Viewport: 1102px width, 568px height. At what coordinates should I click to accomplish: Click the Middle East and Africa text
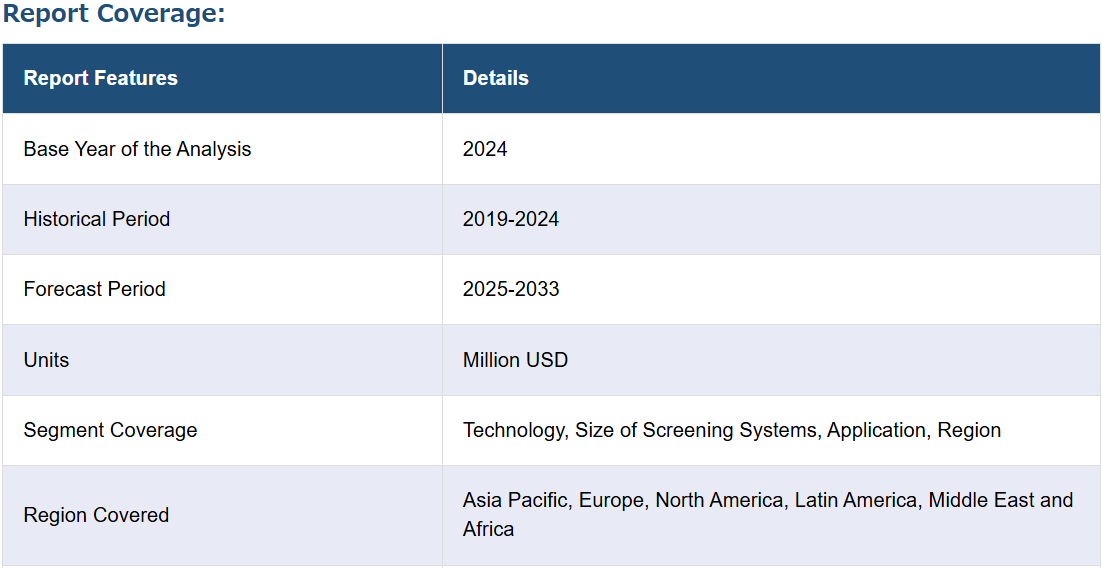pos(768,515)
